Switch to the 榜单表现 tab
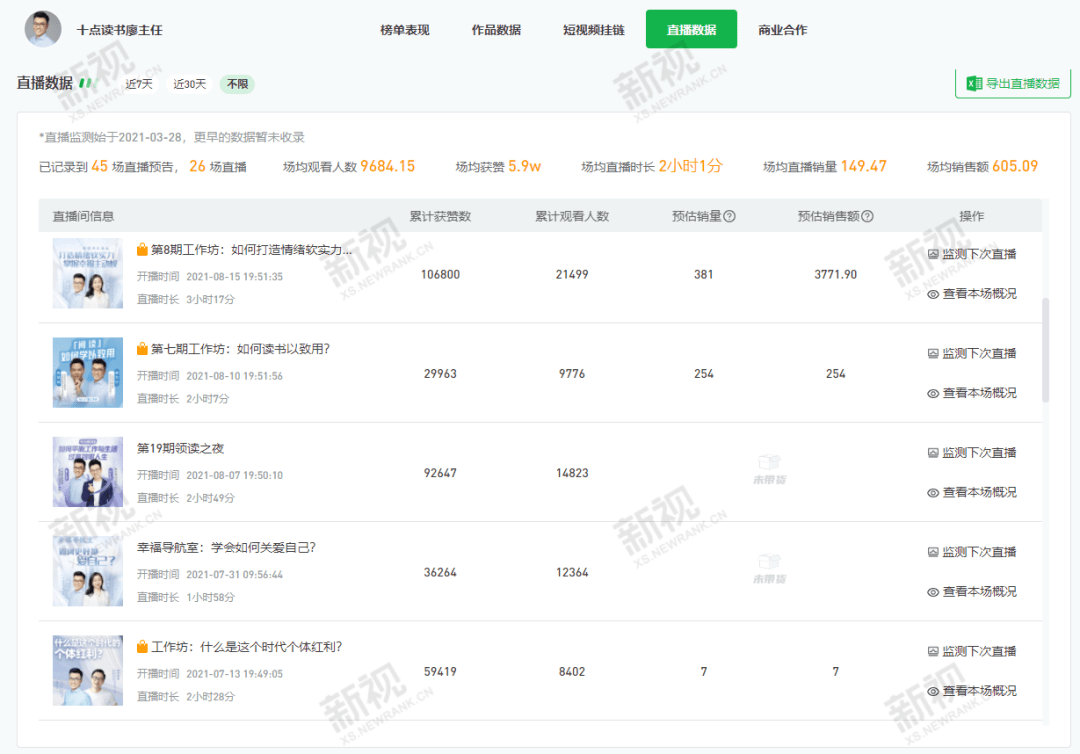1080x754 pixels. pos(405,30)
